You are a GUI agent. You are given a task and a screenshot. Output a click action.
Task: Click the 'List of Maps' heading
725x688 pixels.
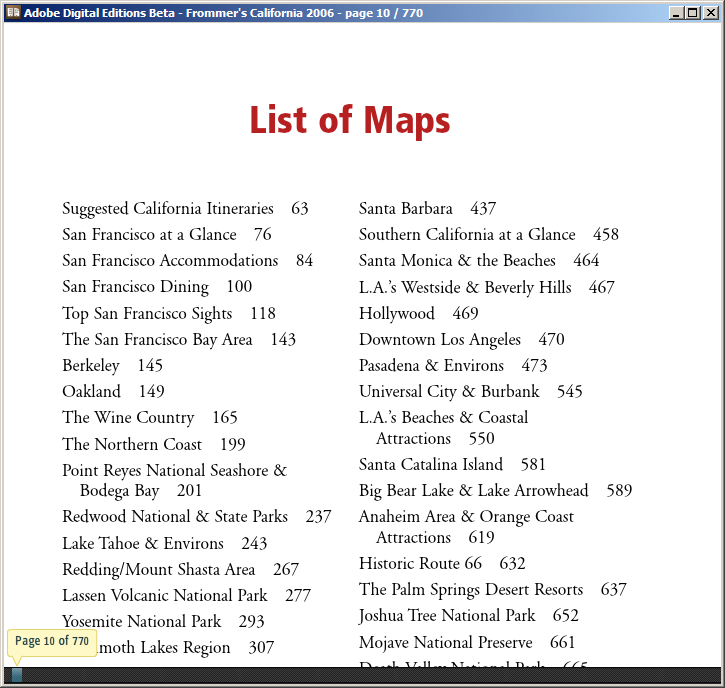click(x=350, y=120)
